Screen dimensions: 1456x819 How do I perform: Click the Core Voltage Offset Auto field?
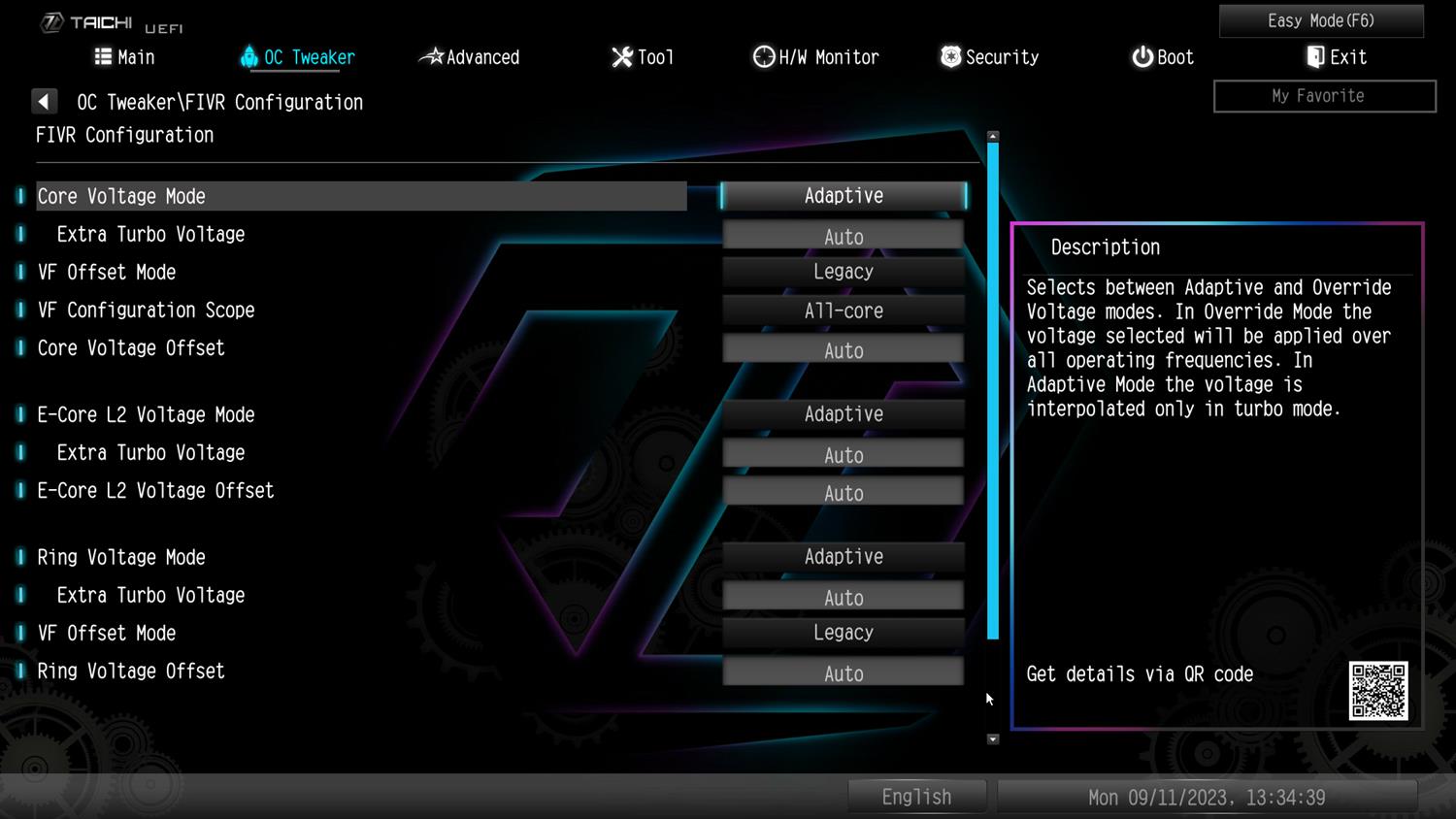pyautogui.click(x=844, y=349)
